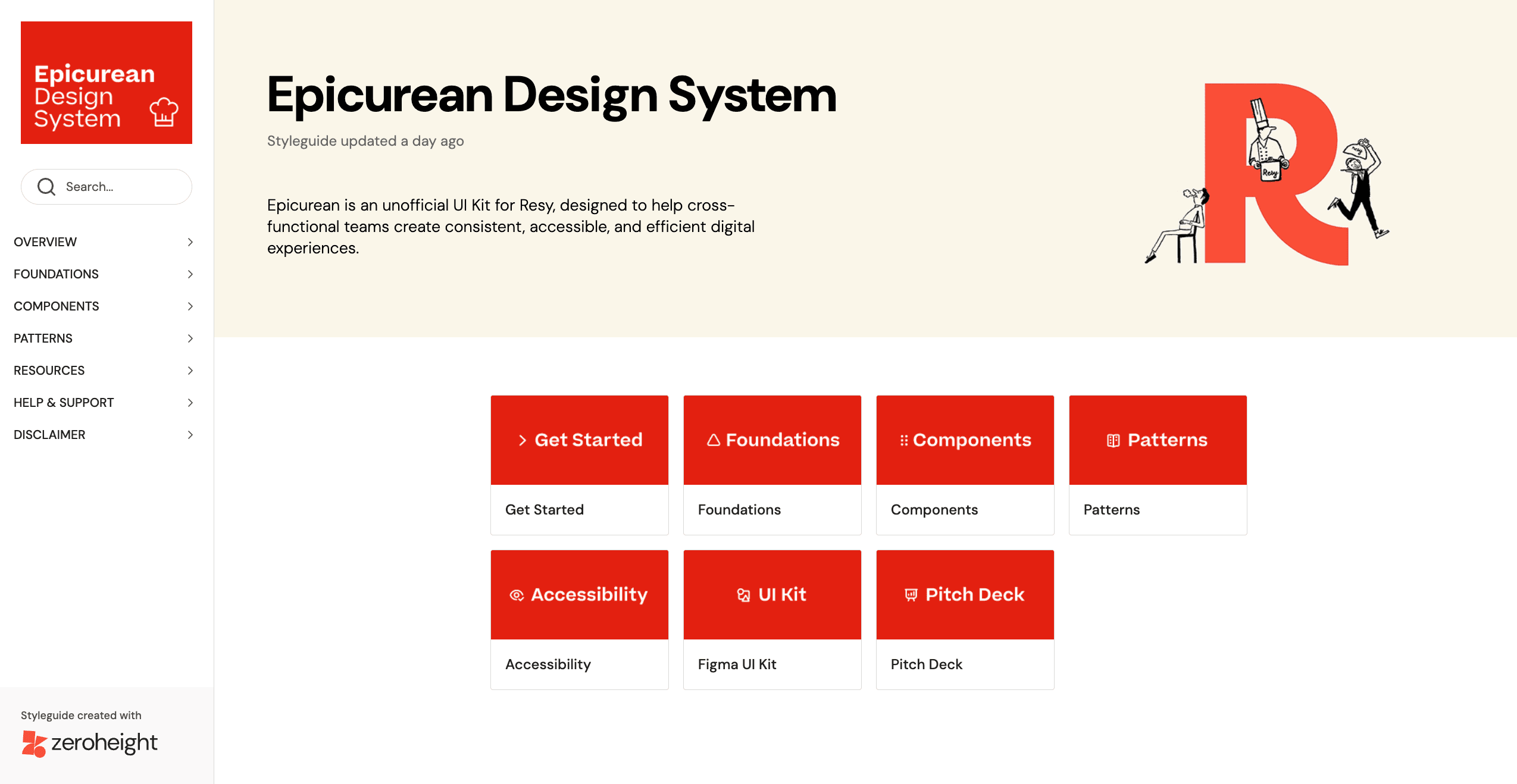Click the chef hat logo icon

tap(164, 112)
